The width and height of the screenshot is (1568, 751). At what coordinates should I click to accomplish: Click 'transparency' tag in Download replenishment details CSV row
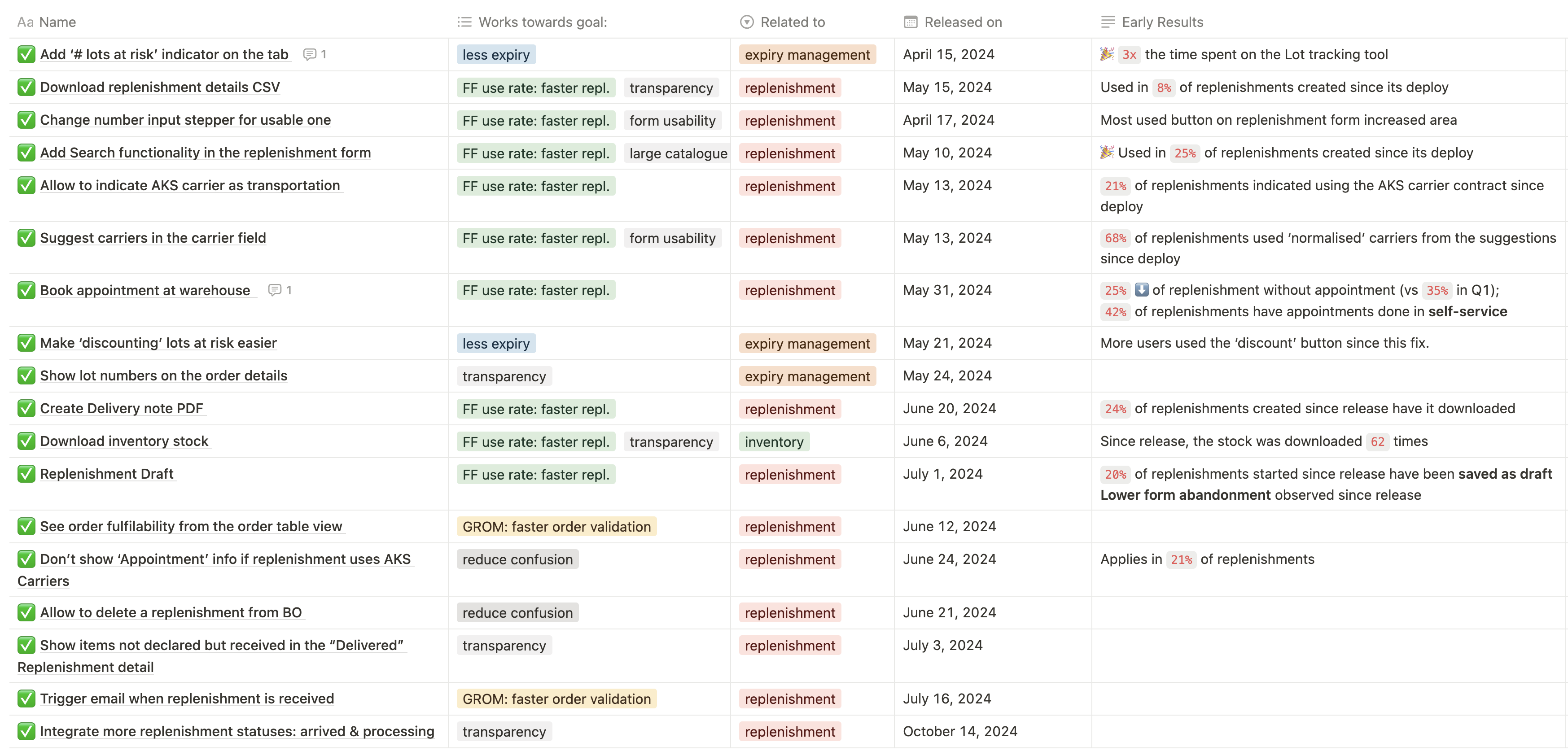[671, 87]
